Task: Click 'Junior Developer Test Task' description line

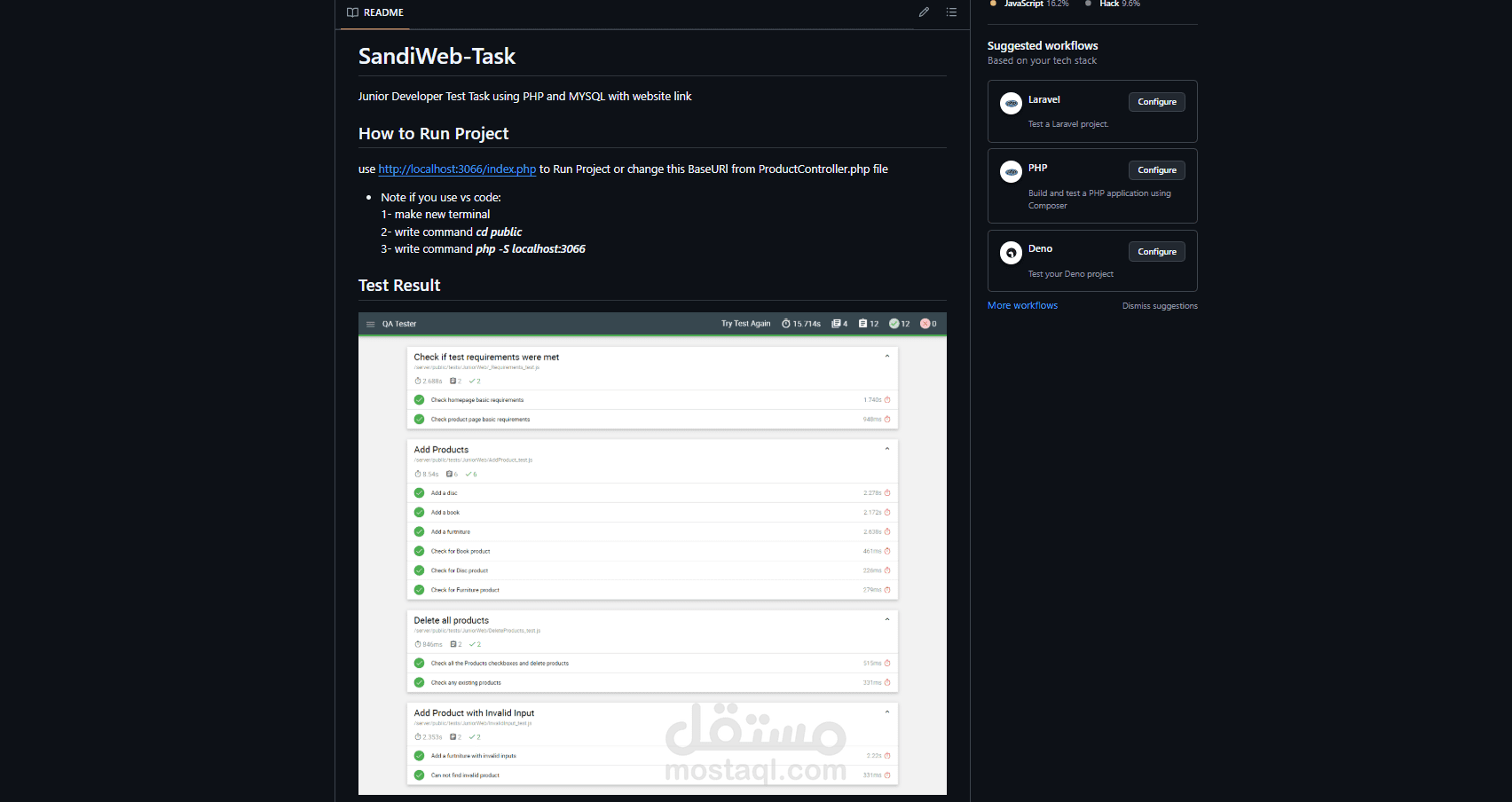Action: 524,97
